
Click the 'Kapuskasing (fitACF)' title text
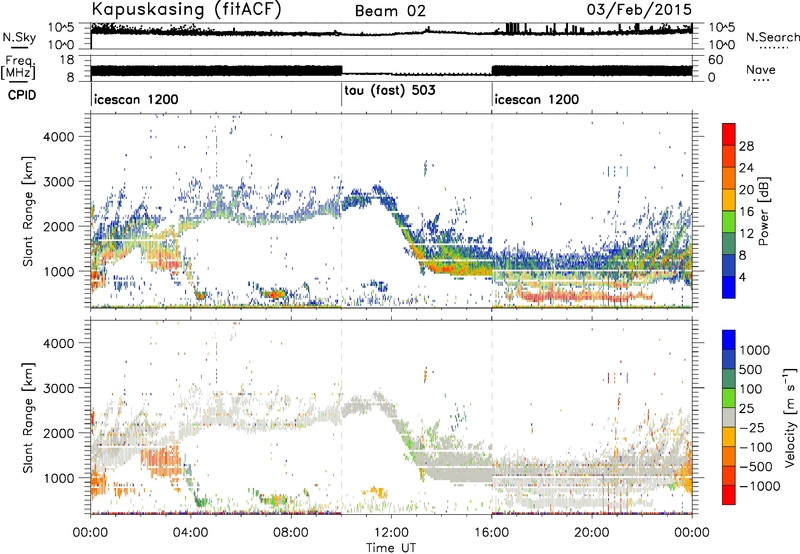click(186, 9)
